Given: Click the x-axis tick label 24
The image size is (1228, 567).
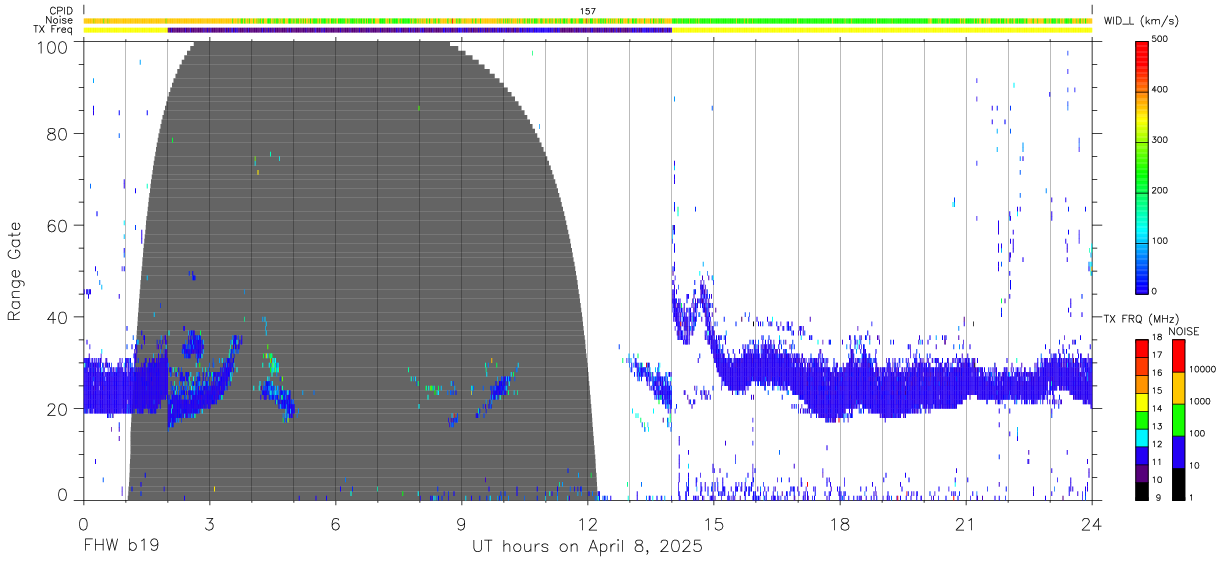Looking at the screenshot, I should click(x=1092, y=523).
